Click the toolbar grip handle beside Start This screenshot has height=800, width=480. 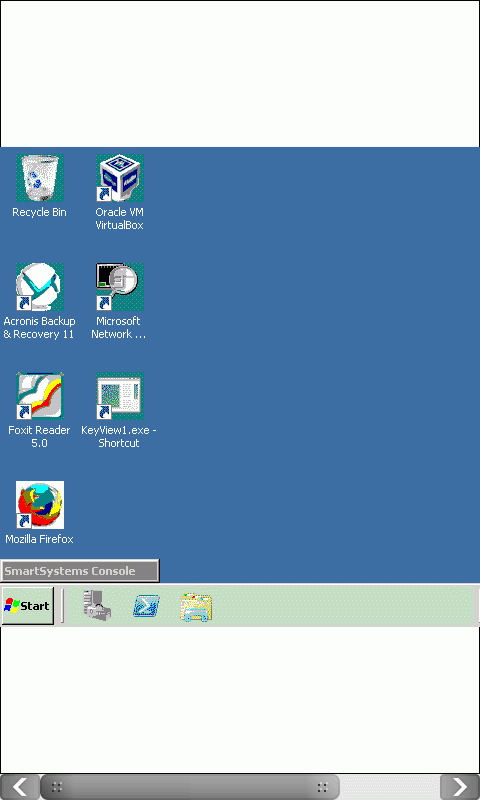click(62, 606)
